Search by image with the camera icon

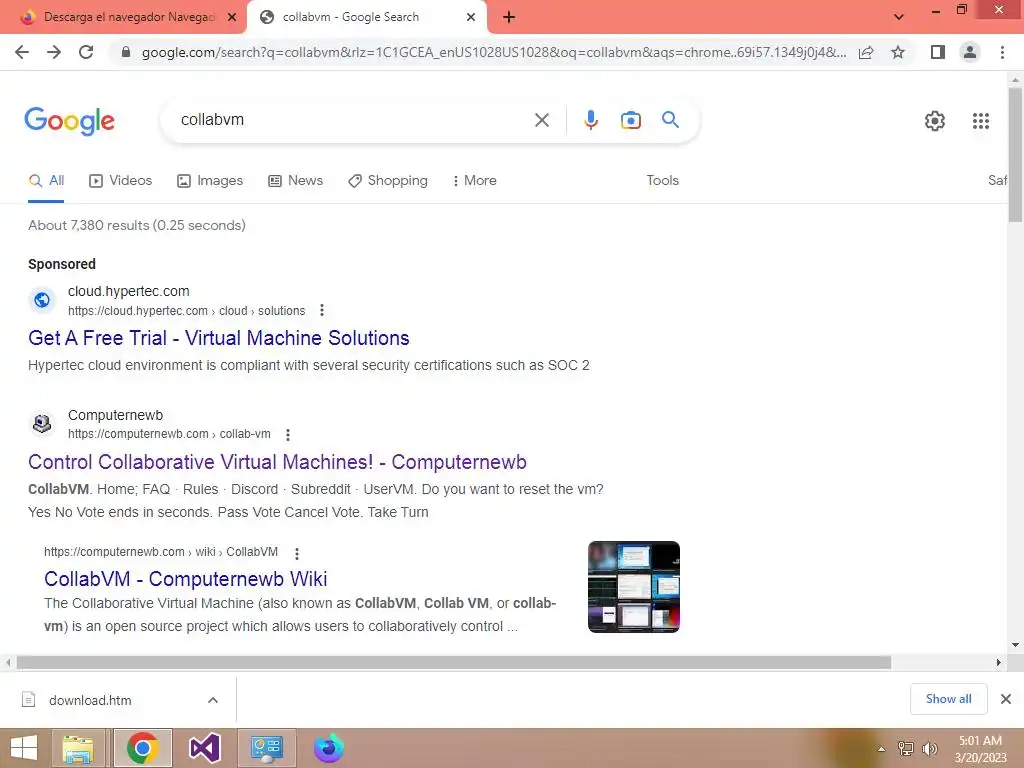(631, 120)
